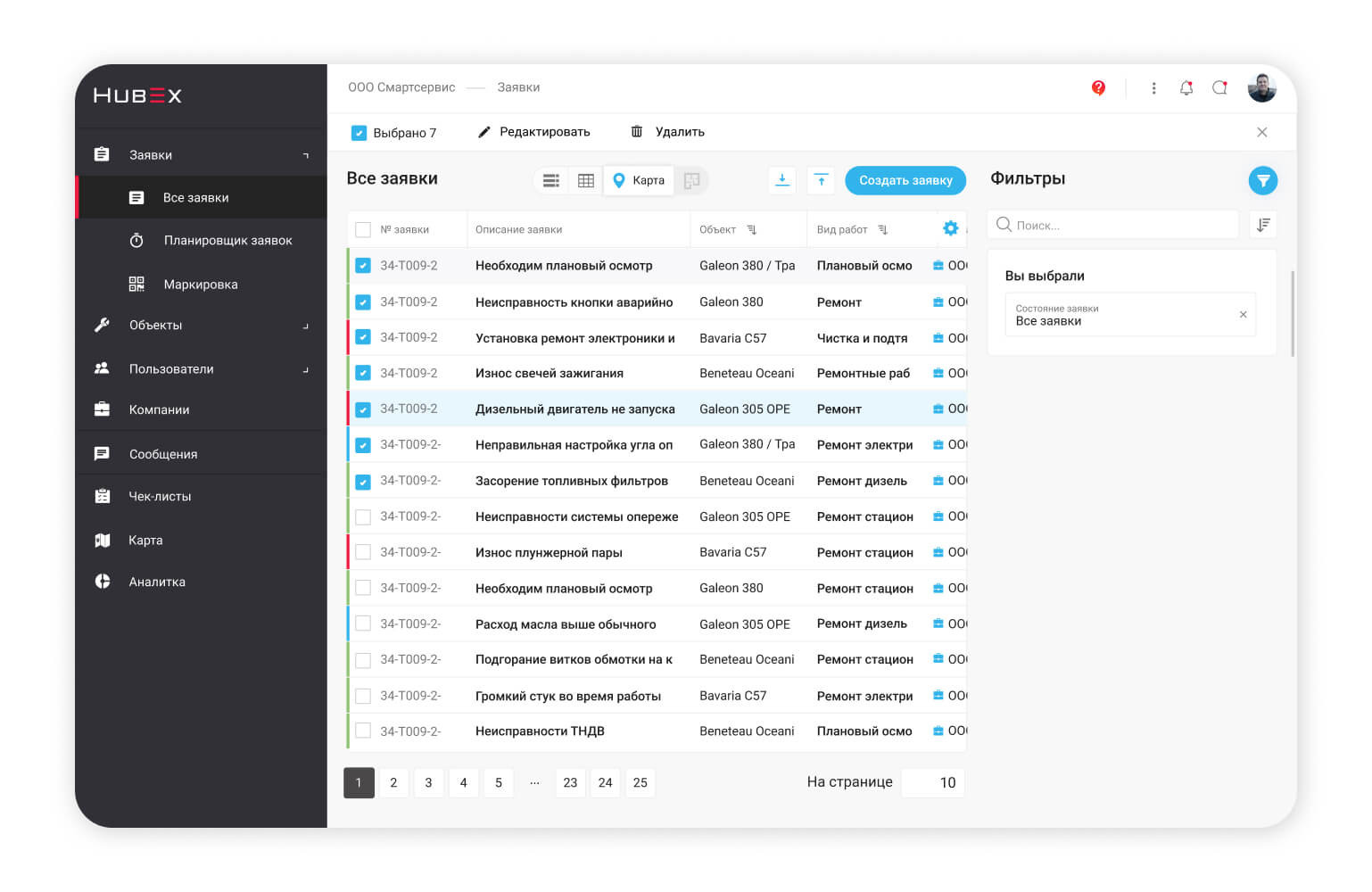Go to Чек-листы in the sidebar
The image size is (1372, 892).
point(160,497)
